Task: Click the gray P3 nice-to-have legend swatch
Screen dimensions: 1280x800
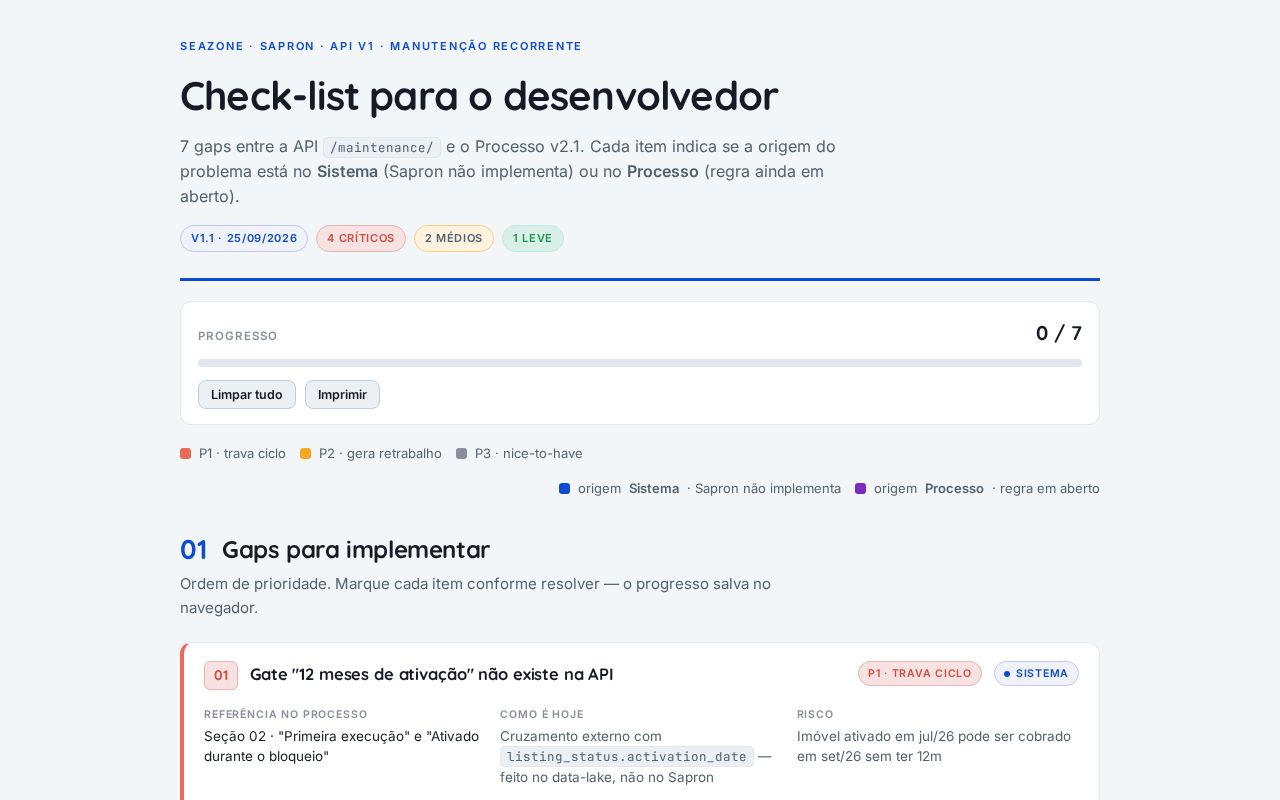Action: (461, 453)
